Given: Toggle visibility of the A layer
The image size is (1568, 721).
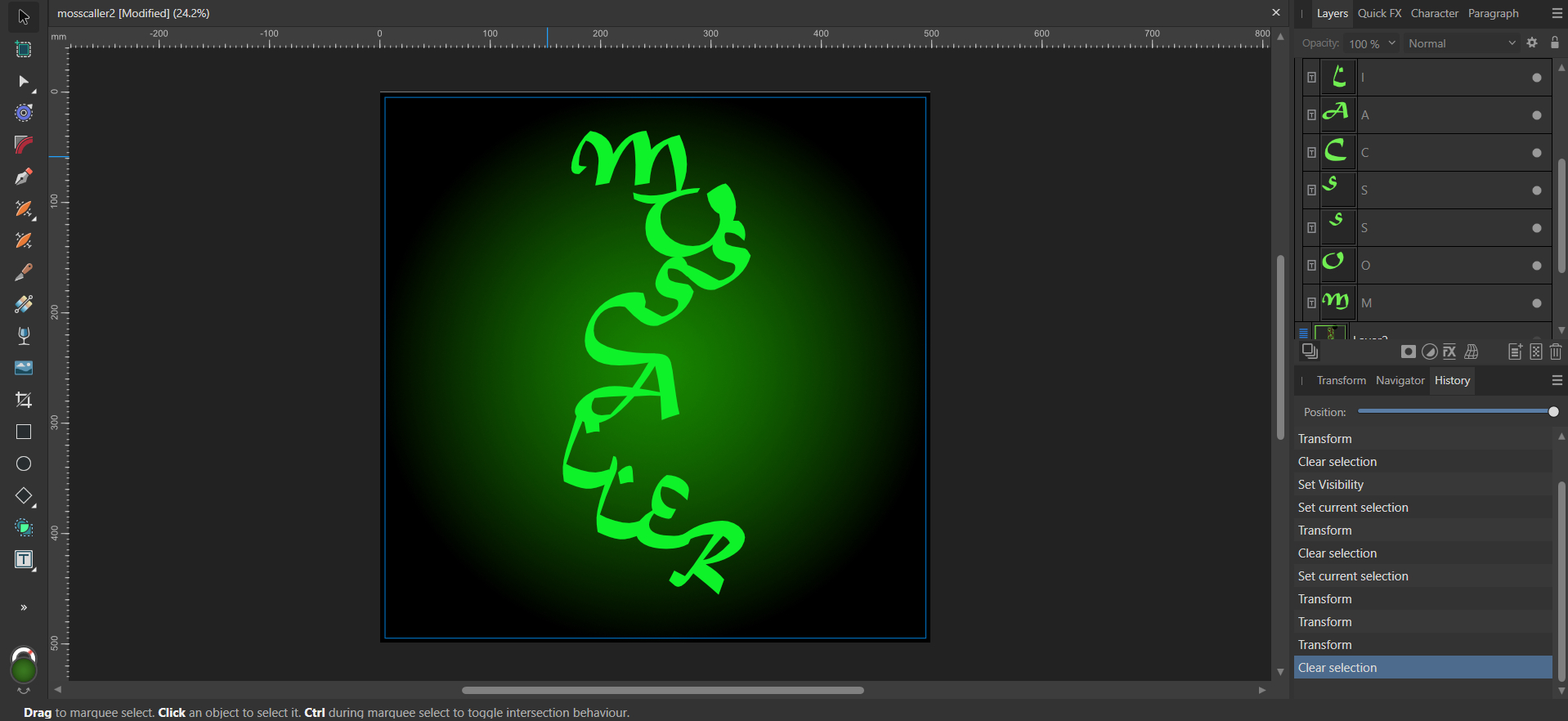Looking at the screenshot, I should tap(1536, 115).
